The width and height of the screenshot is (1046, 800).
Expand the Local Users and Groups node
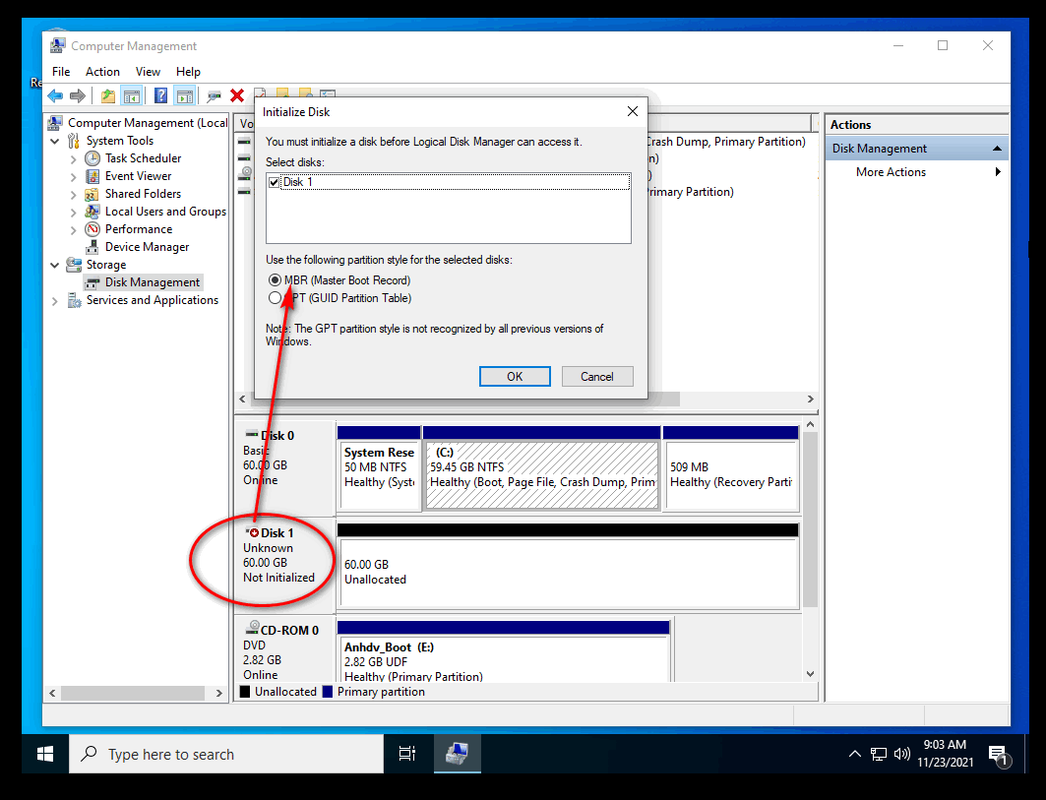click(73, 212)
